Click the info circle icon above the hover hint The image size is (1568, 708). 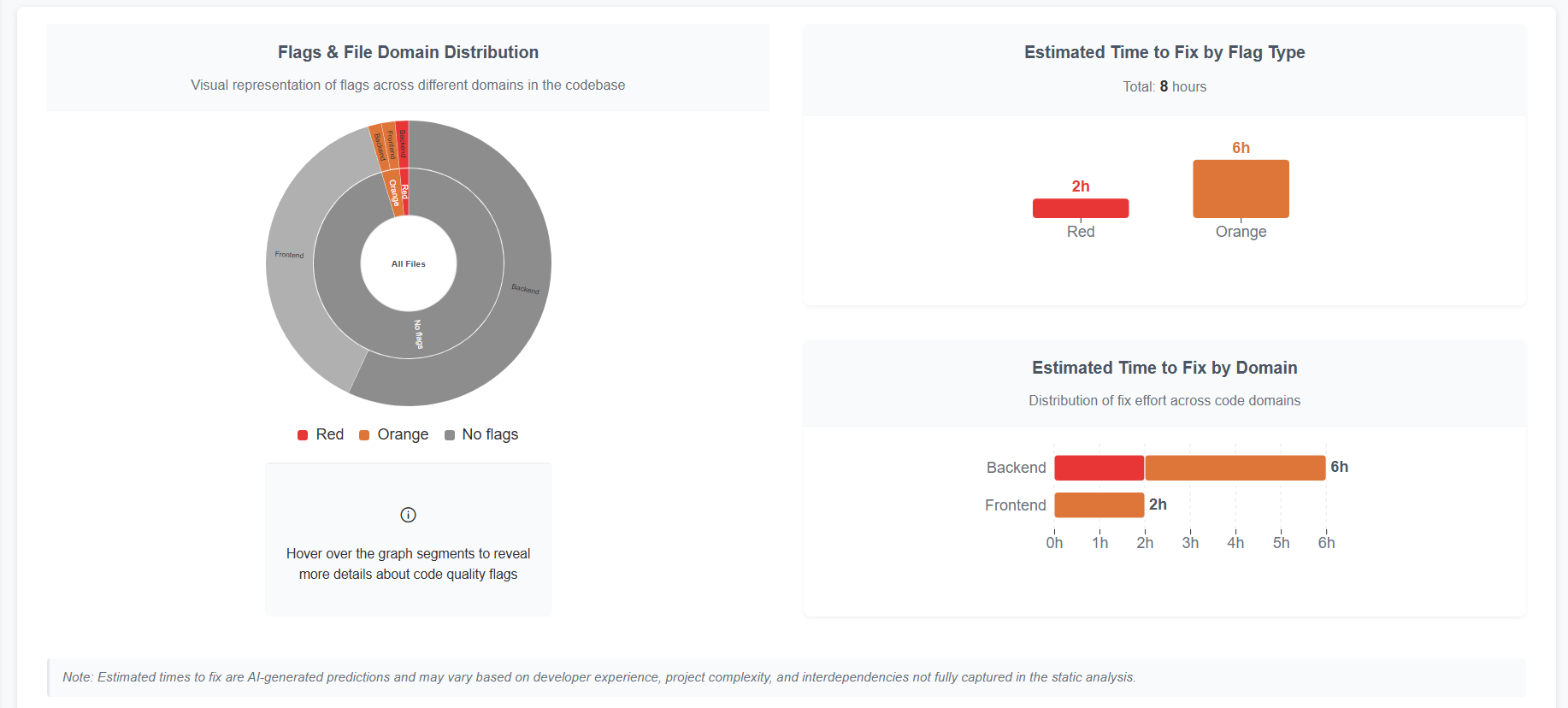click(x=408, y=515)
